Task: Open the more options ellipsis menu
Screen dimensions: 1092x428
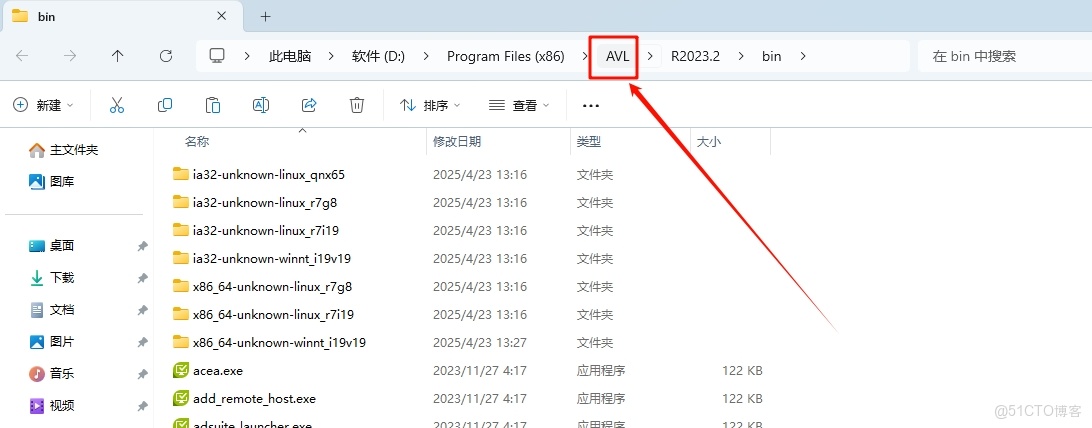Action: click(x=591, y=106)
